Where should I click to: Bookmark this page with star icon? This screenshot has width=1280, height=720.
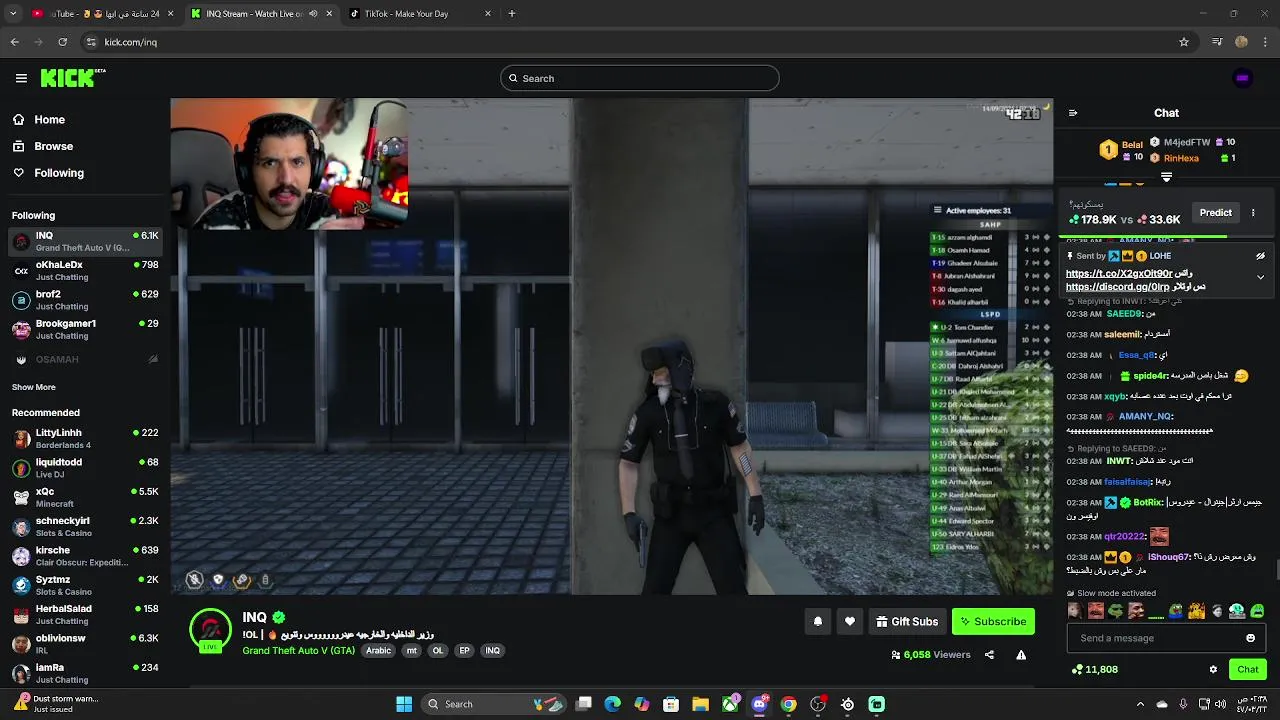[1184, 42]
